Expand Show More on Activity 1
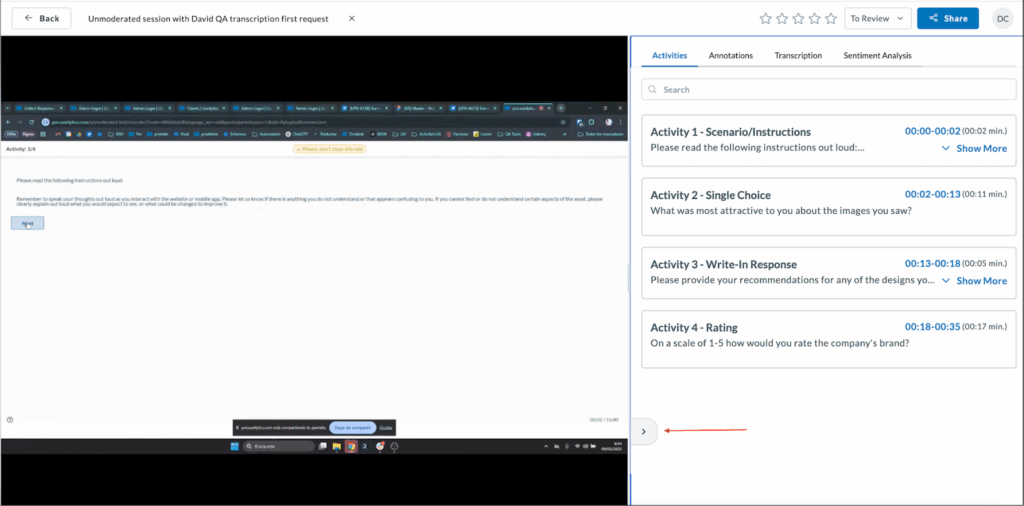 coord(974,148)
